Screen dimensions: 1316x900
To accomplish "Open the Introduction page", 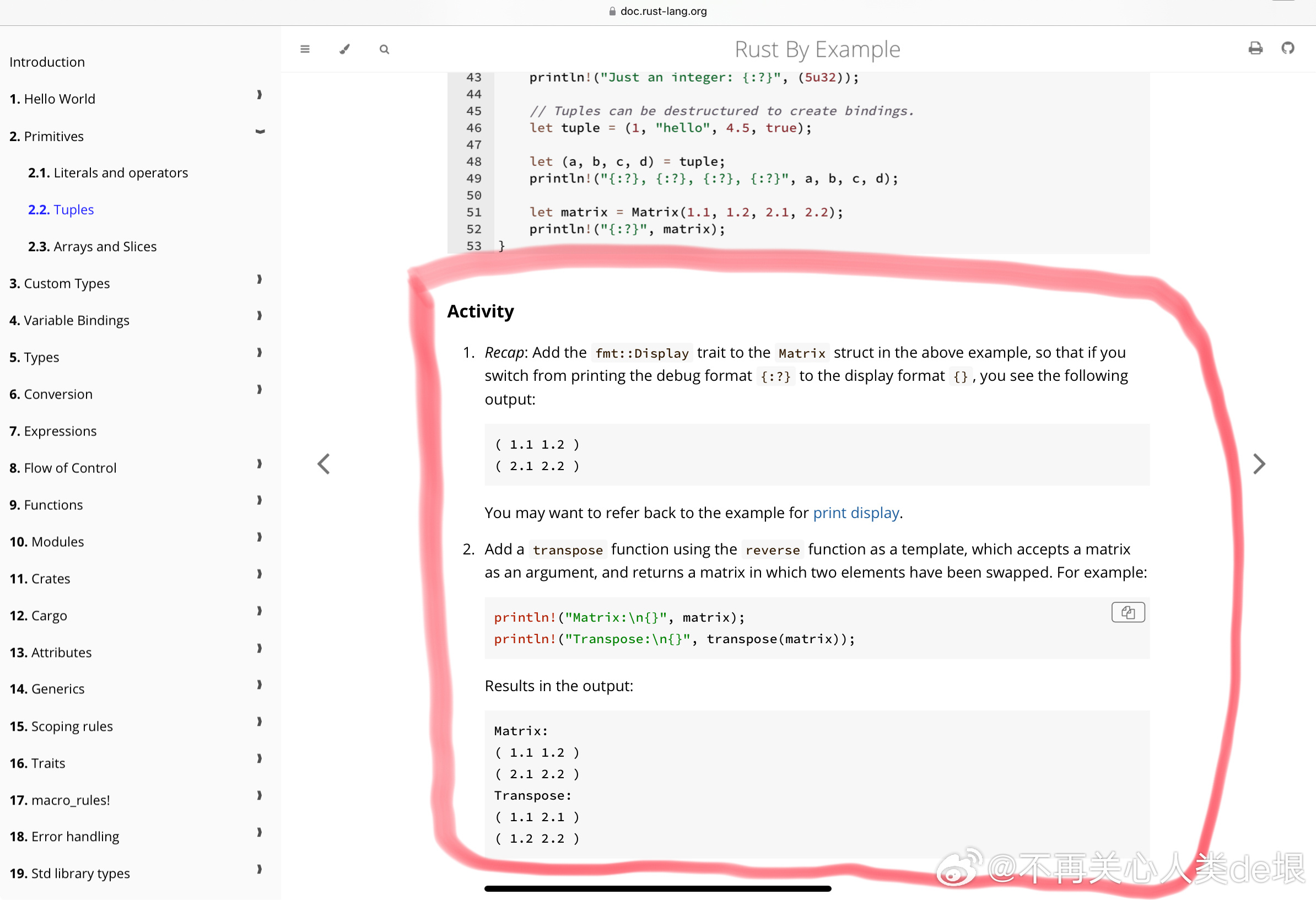I will point(47,62).
